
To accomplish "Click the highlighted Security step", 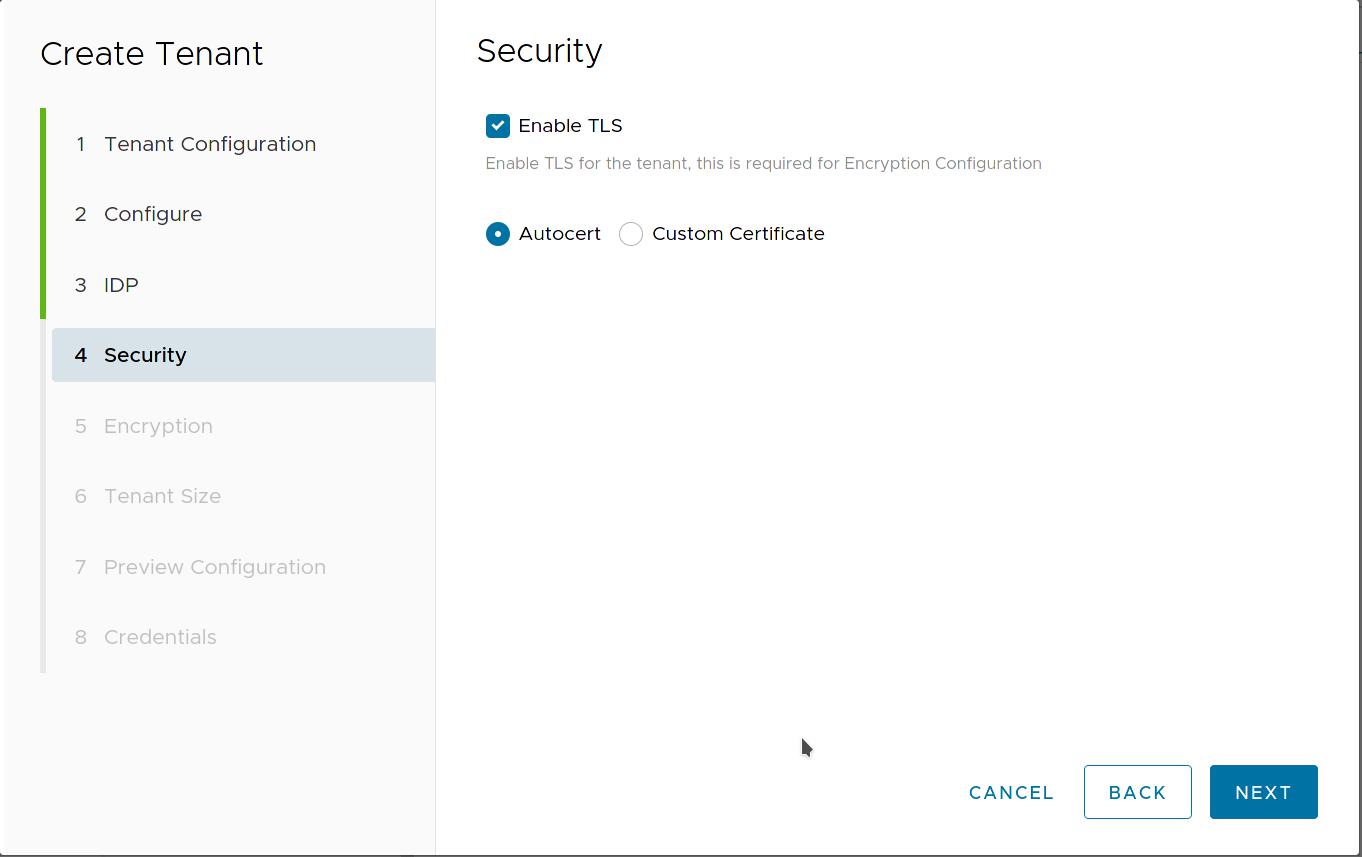I will (x=145, y=355).
